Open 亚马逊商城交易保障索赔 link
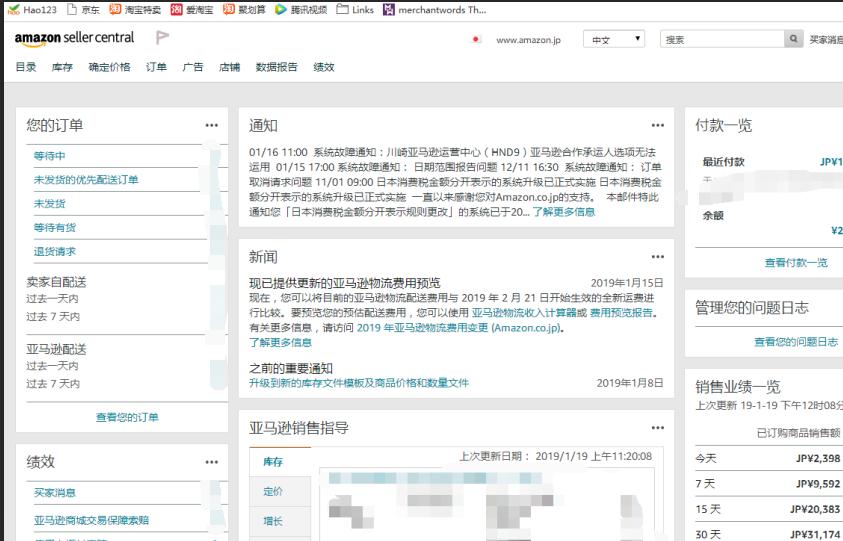The width and height of the screenshot is (843, 541). click(91, 520)
